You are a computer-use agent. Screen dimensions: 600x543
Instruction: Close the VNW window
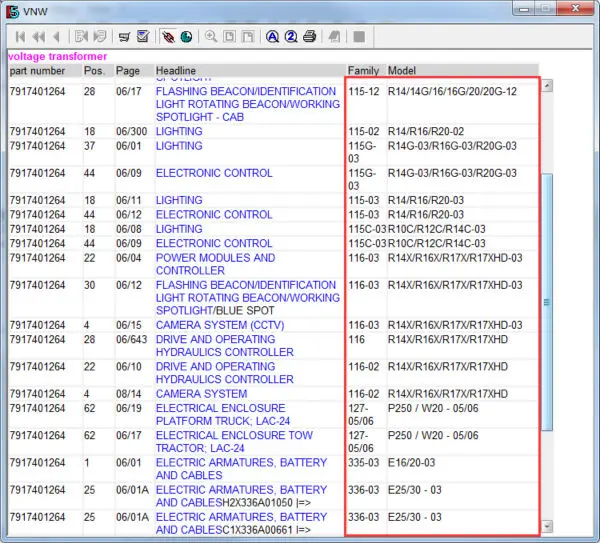click(575, 8)
